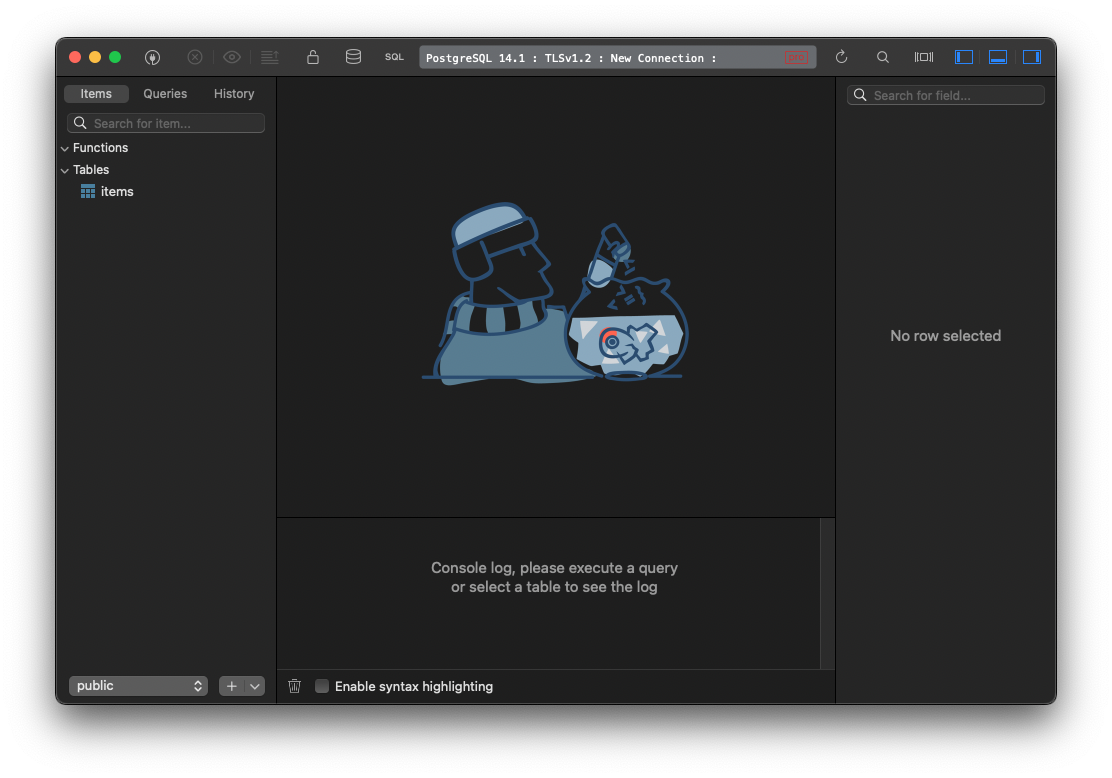Open the chevron menu next to plus

pyautogui.click(x=255, y=686)
